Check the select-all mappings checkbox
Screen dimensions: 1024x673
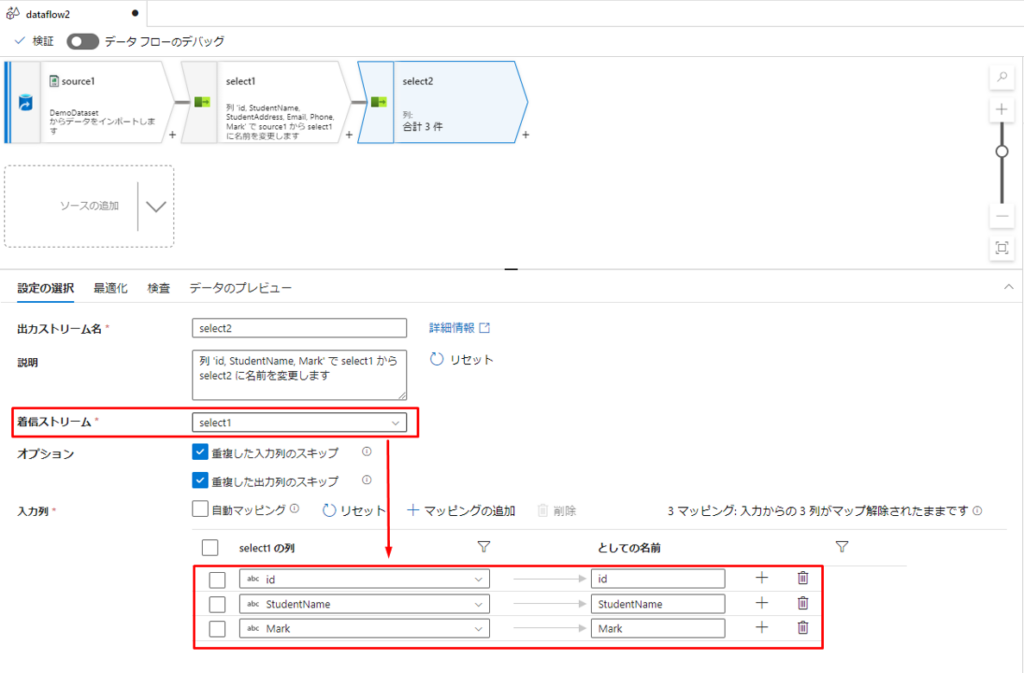(x=210, y=547)
